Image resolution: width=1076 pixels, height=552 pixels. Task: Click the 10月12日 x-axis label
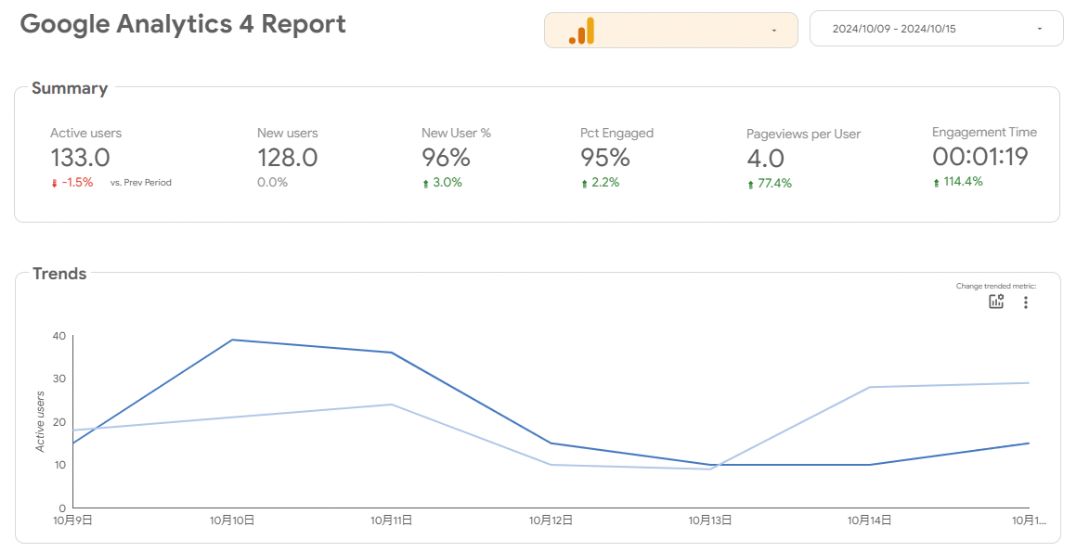tap(550, 520)
